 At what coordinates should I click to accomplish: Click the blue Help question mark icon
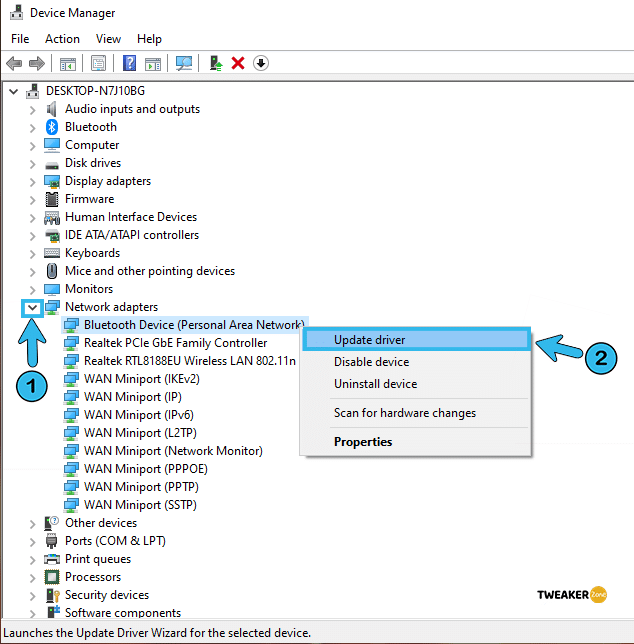click(129, 64)
